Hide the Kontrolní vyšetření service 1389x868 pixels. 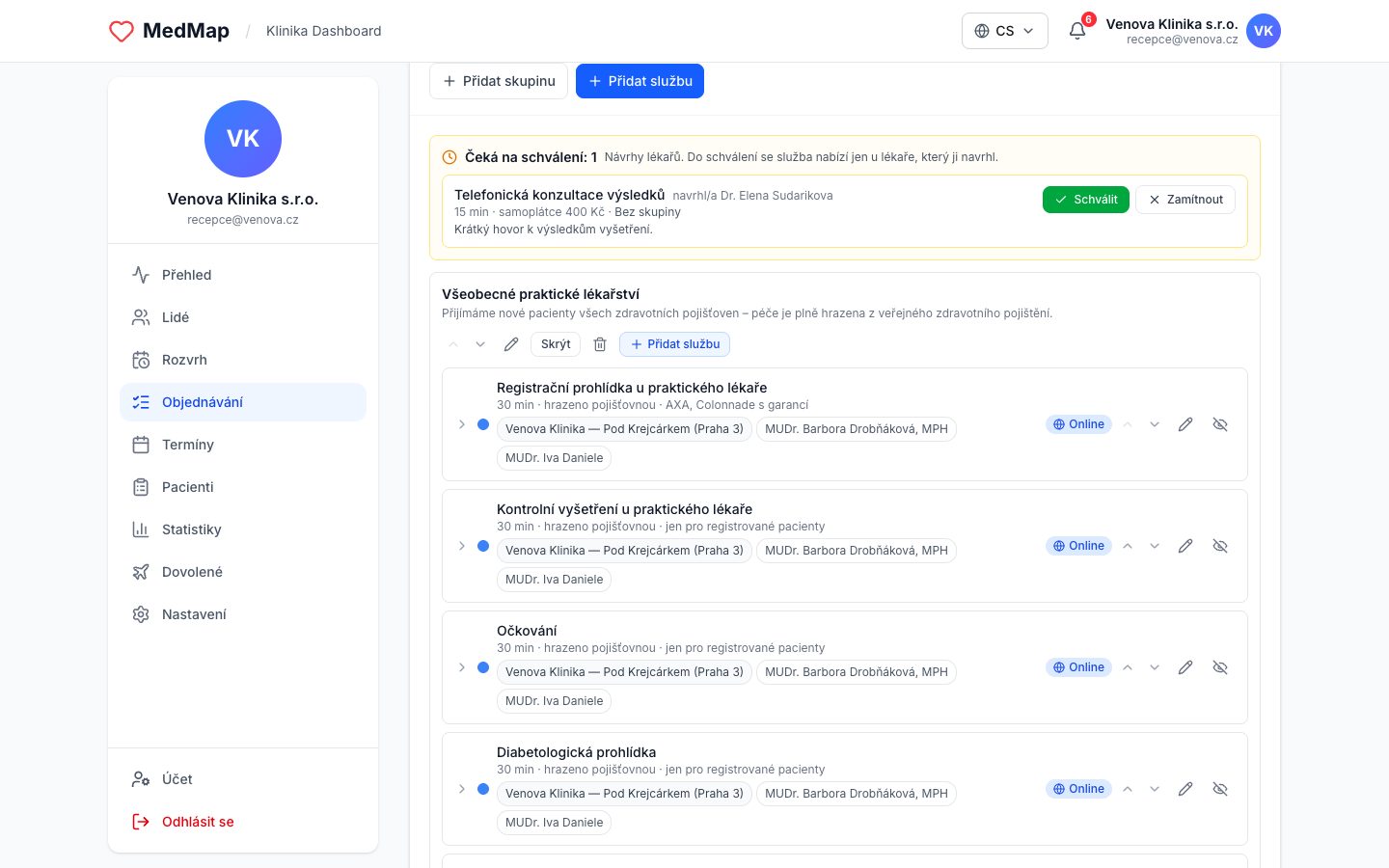coord(1220,546)
